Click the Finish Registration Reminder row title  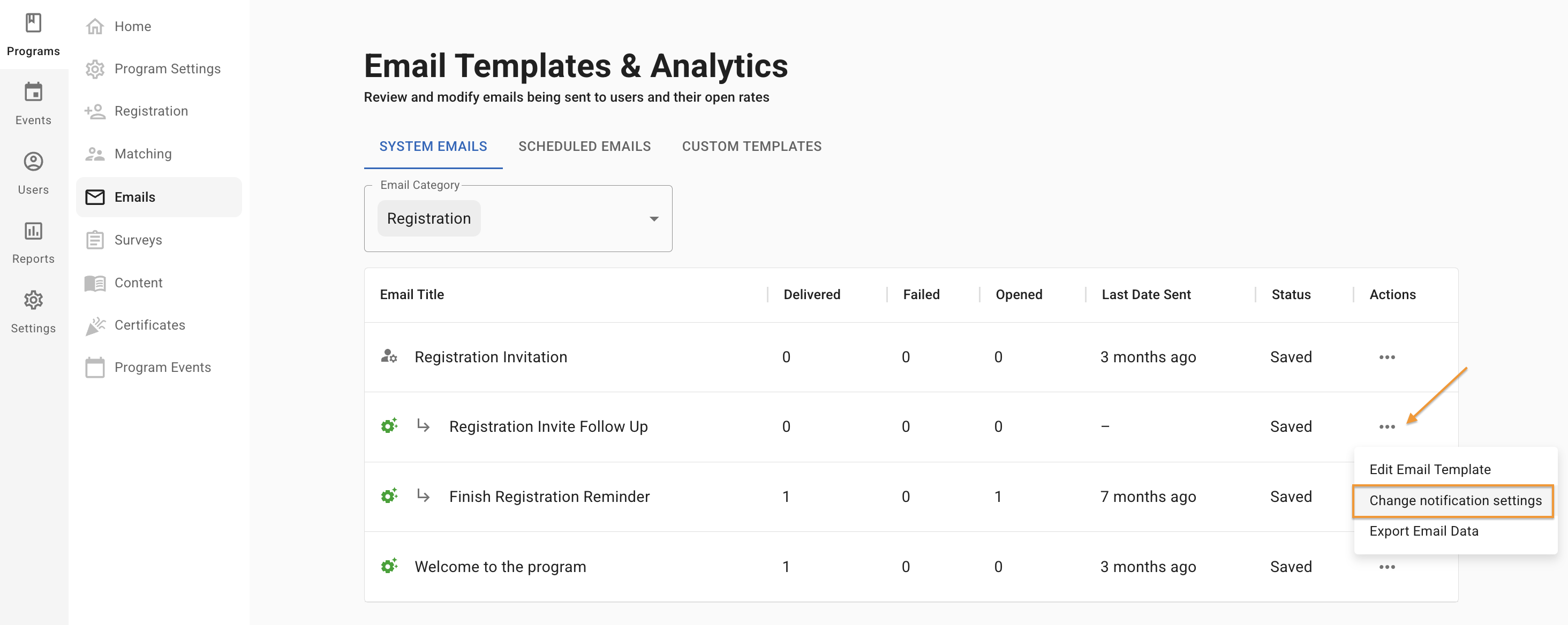pyautogui.click(x=549, y=497)
